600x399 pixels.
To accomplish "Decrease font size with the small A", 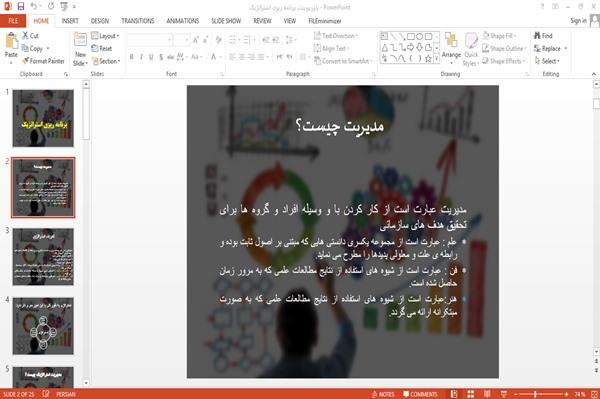I will click(205, 40).
